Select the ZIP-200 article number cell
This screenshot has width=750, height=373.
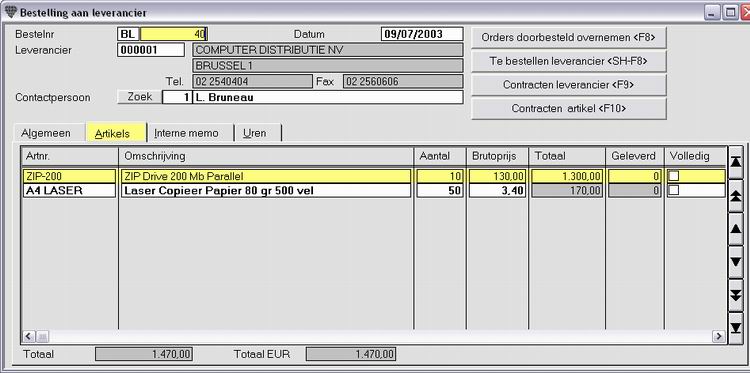pos(69,176)
